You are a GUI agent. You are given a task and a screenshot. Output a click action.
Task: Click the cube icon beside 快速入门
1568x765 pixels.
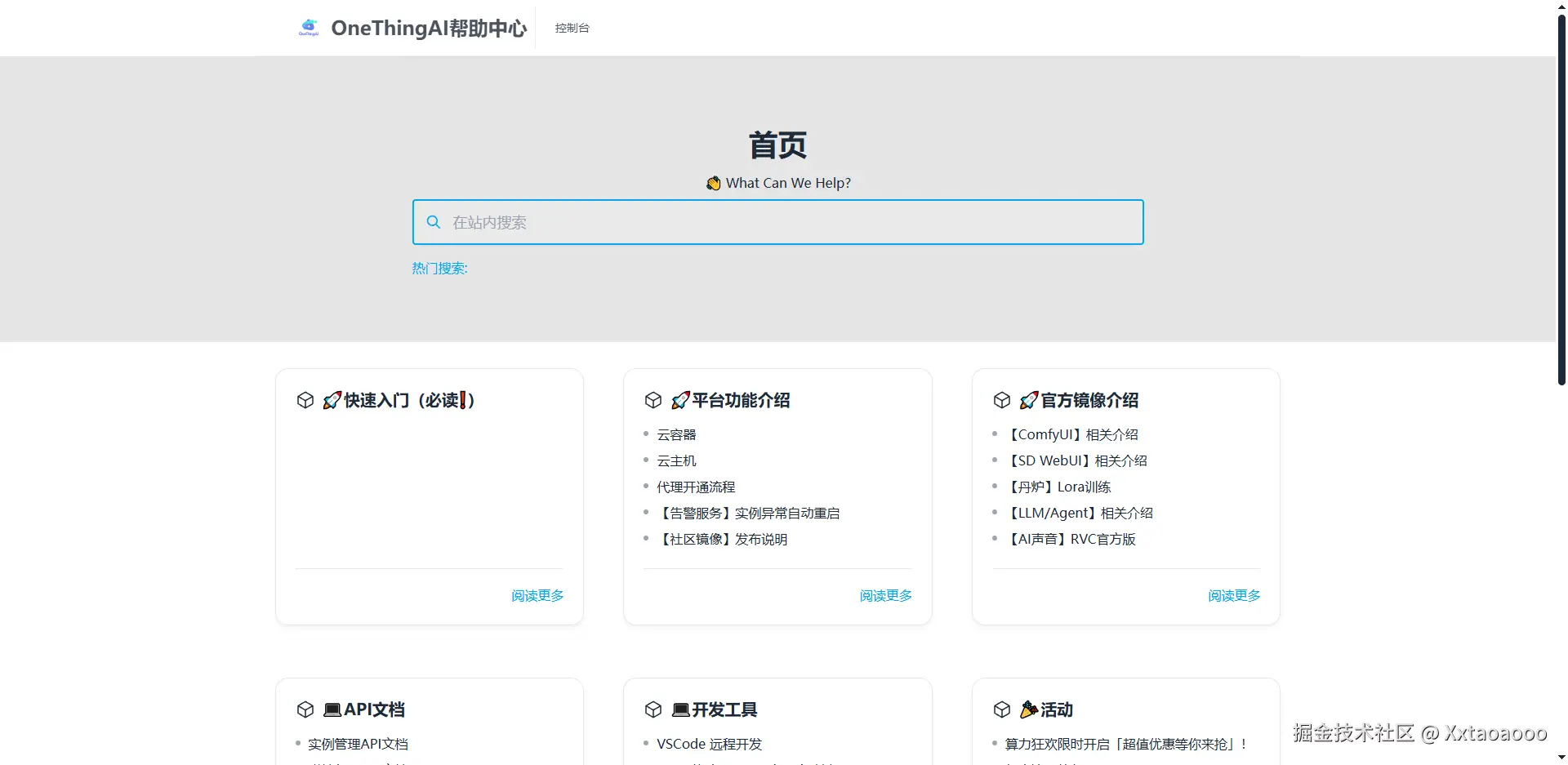coord(305,400)
